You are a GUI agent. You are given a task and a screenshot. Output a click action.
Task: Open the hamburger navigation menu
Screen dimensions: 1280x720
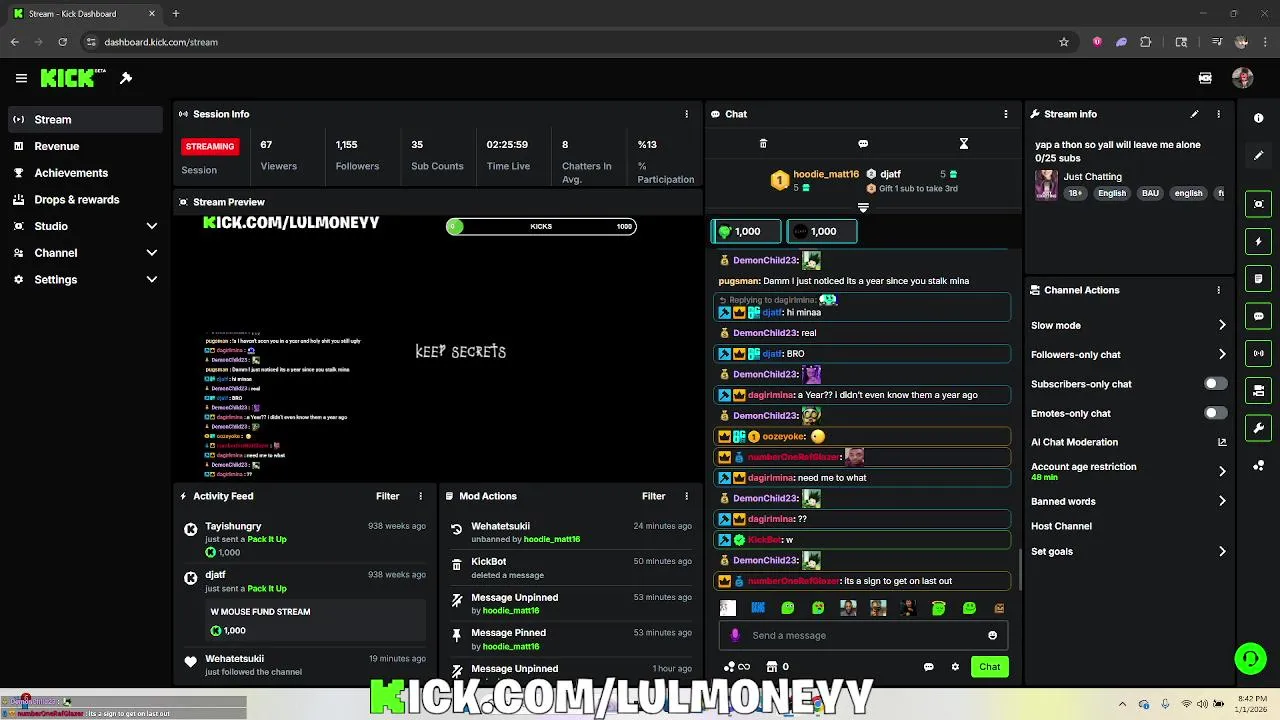pyautogui.click(x=21, y=78)
